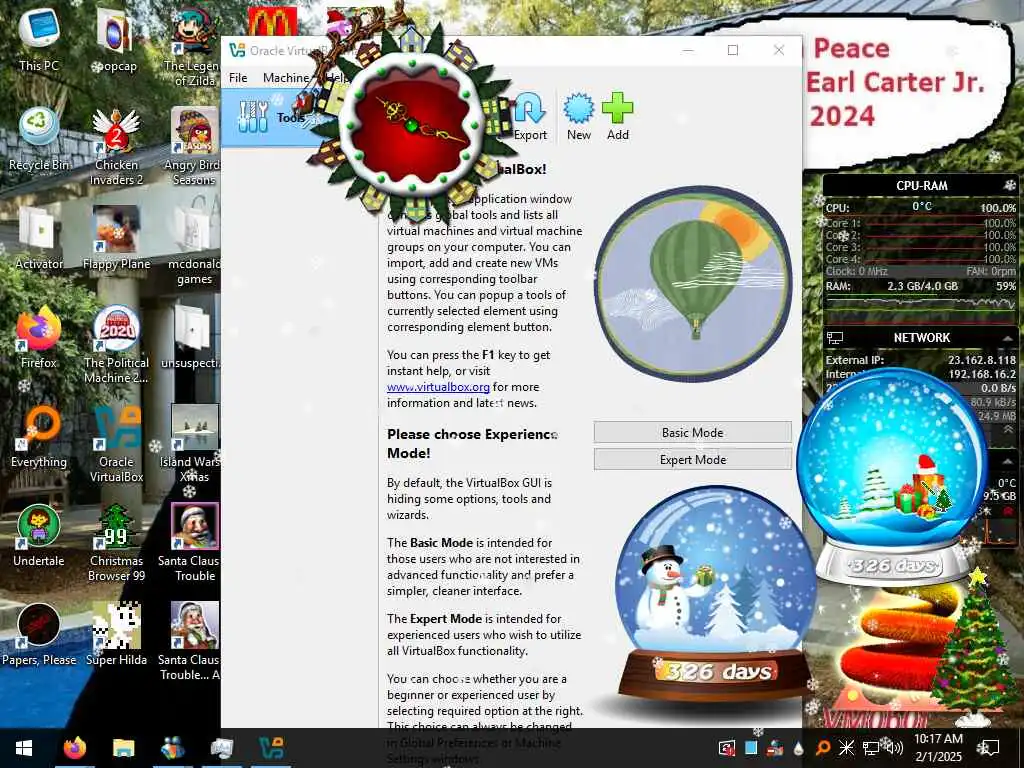The image size is (1024, 768).
Task: Open This PC desktop icon
Action: pyautogui.click(x=39, y=39)
